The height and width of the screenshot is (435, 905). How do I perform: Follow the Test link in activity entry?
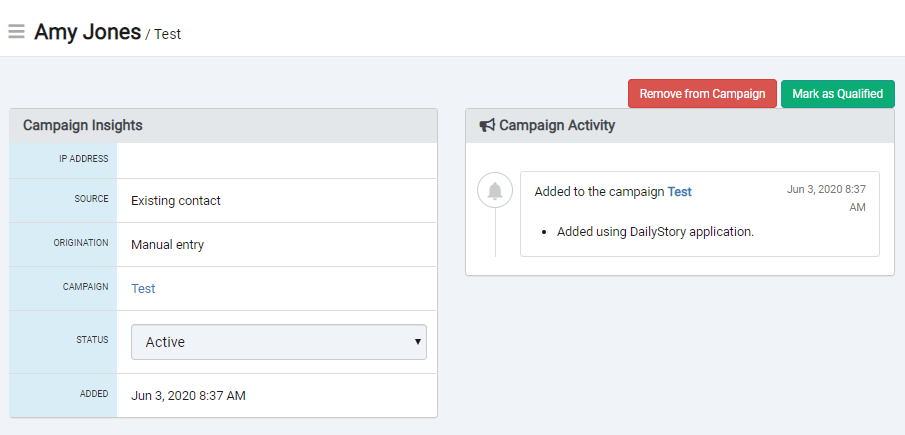pyautogui.click(x=680, y=192)
